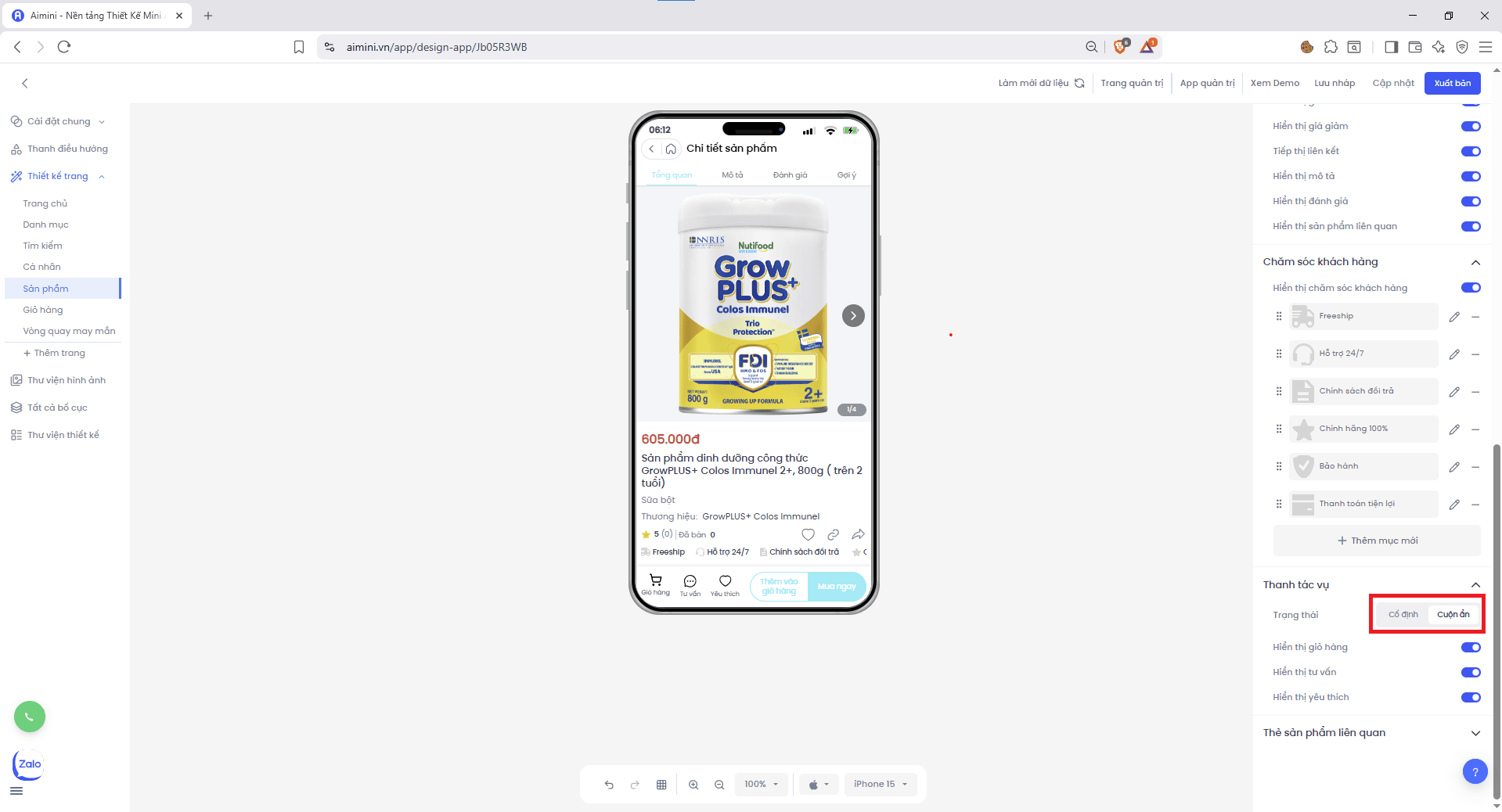Open the iPhone 15 device dropdown
The image size is (1502, 812).
pyautogui.click(x=880, y=785)
